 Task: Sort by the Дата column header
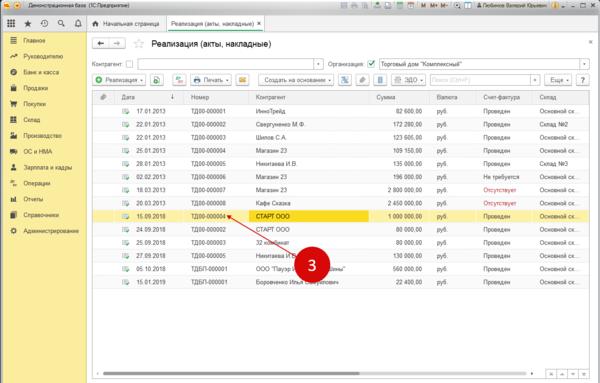pyautogui.click(x=148, y=97)
